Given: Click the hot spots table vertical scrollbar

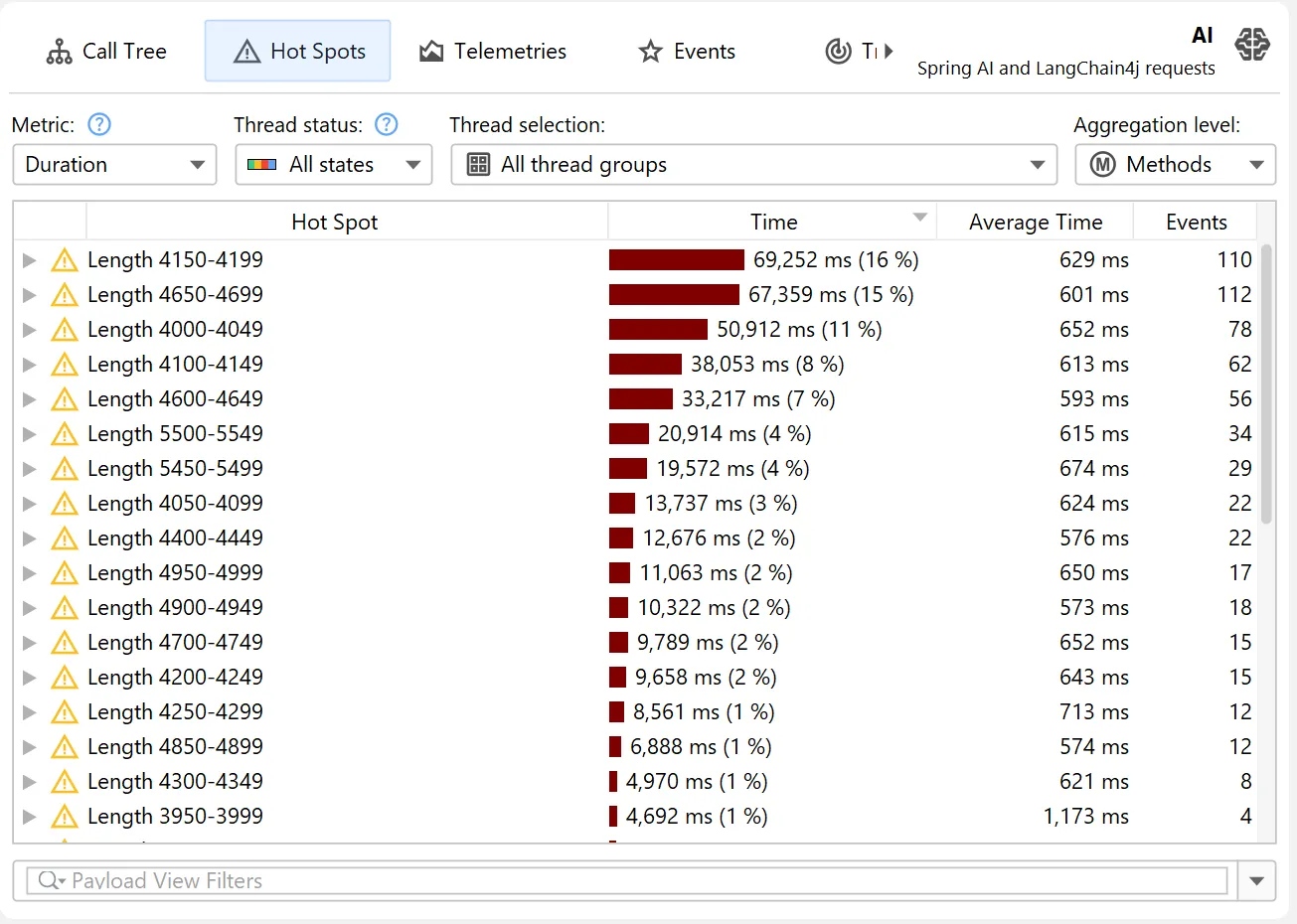Looking at the screenshot, I should [x=1266, y=384].
